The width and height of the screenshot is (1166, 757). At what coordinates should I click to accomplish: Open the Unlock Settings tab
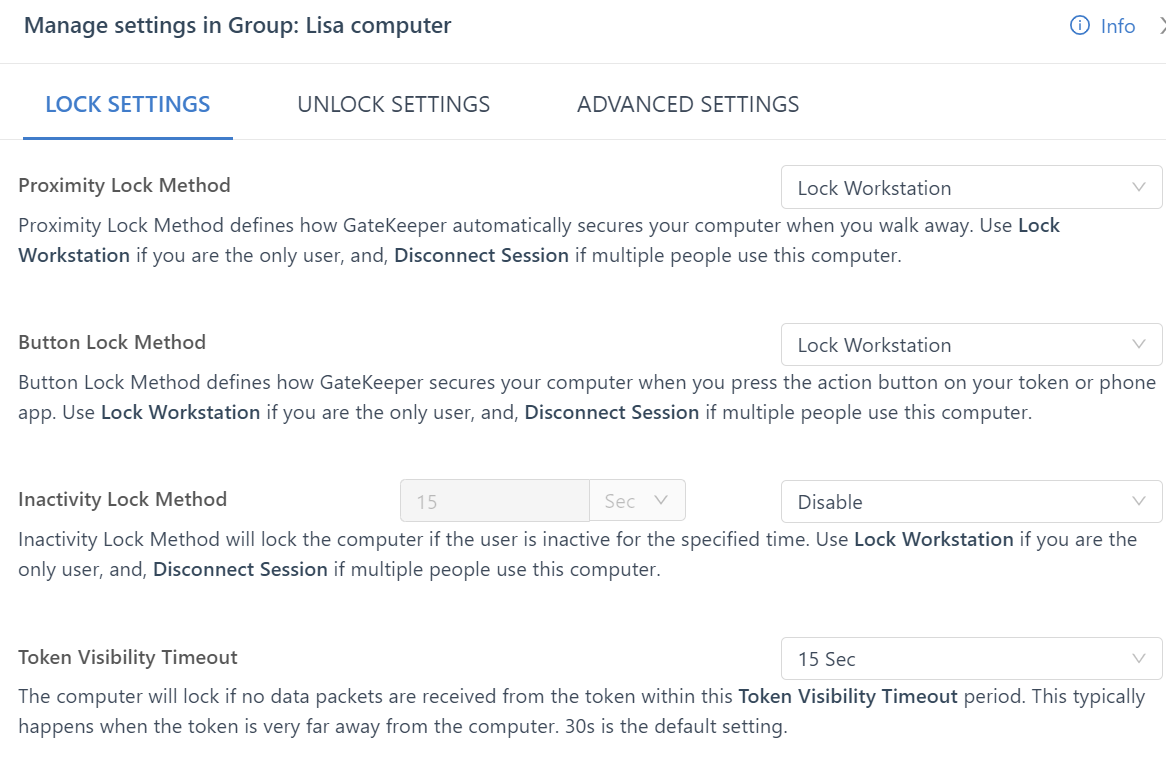pos(393,104)
